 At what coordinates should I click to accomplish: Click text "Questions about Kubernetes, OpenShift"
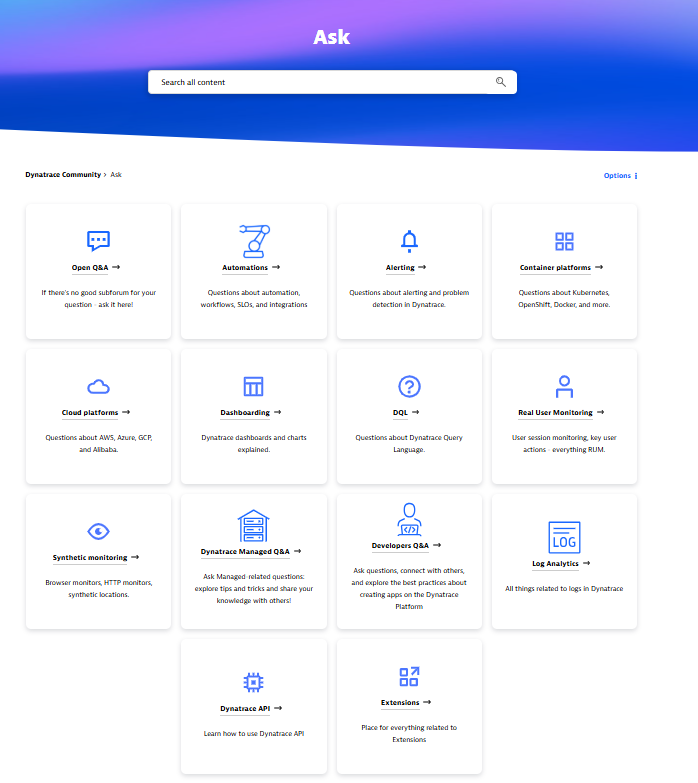(x=564, y=299)
